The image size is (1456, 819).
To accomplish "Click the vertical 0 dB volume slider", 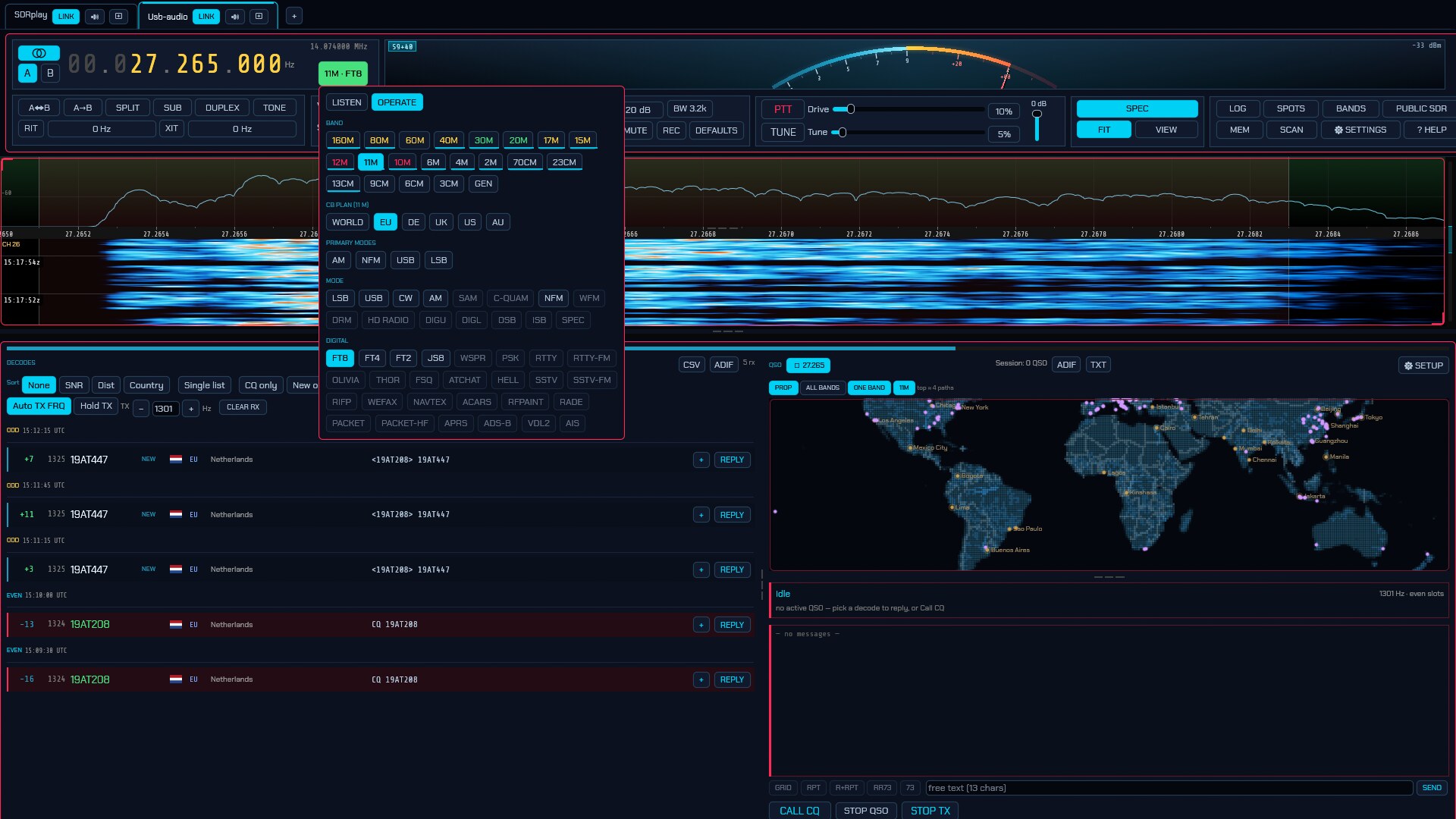I will point(1037,125).
